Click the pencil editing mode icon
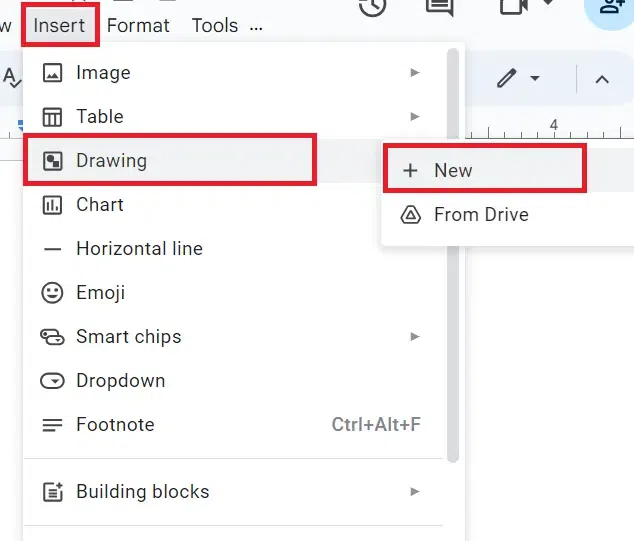The image size is (634, 541). click(507, 78)
